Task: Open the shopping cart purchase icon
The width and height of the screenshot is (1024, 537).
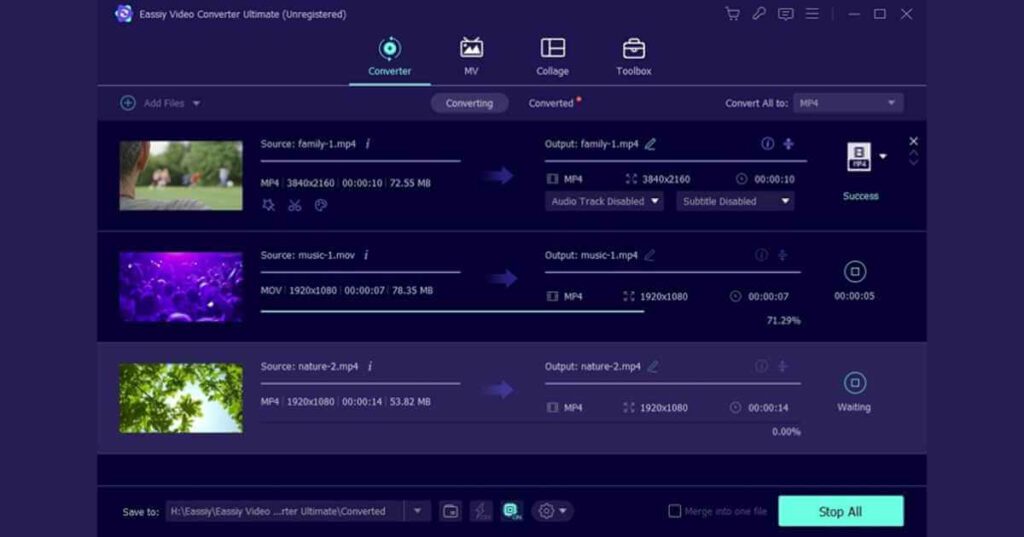Action: 732,14
